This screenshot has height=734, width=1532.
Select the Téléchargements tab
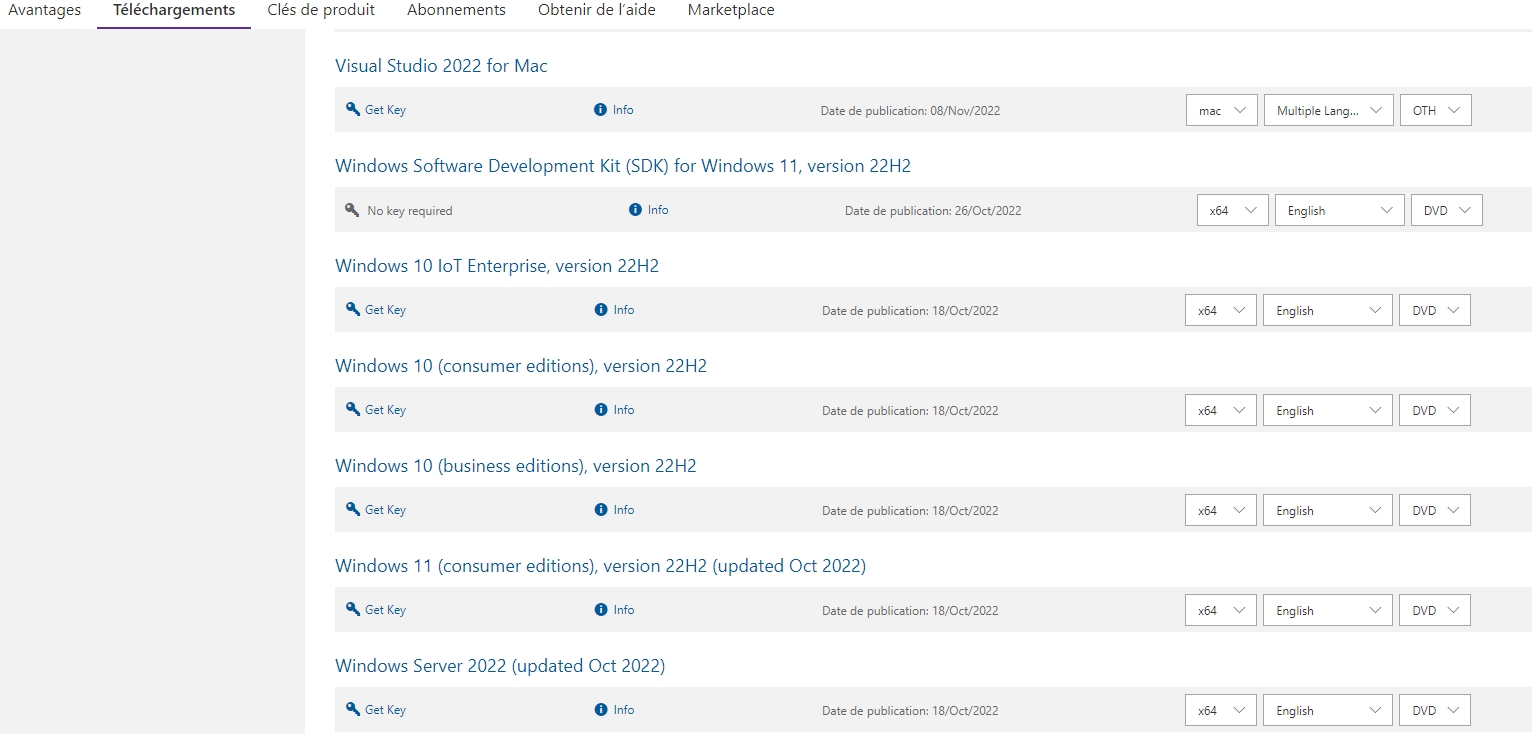point(174,10)
